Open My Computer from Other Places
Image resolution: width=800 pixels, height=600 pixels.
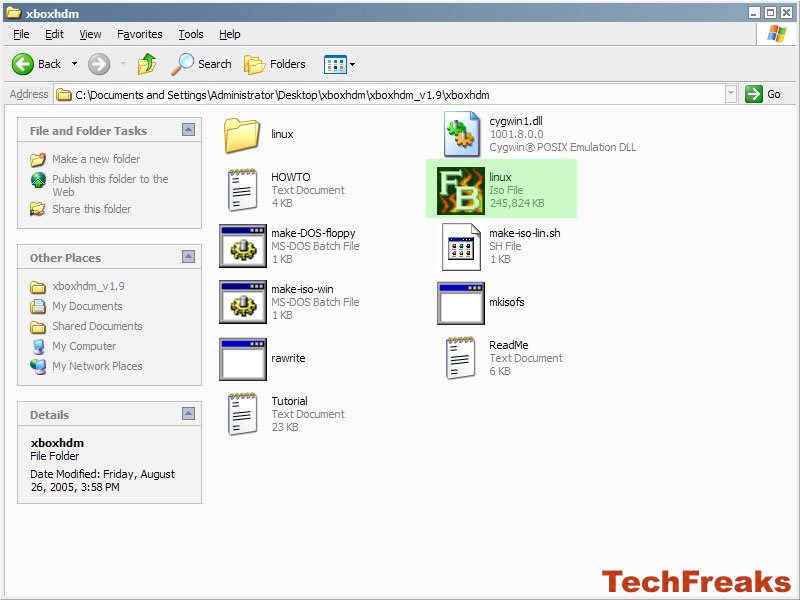84,346
